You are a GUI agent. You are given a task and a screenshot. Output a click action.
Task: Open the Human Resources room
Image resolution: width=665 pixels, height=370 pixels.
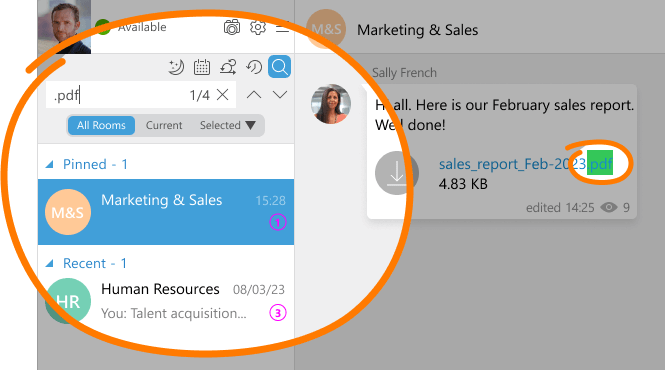[x=166, y=301]
